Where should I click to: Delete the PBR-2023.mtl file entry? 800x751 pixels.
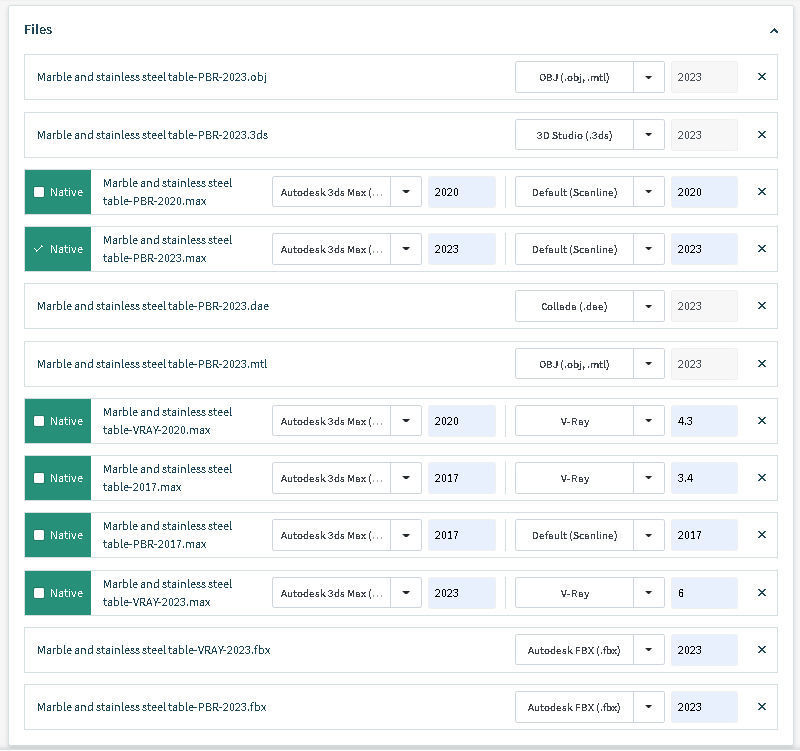[x=762, y=364]
